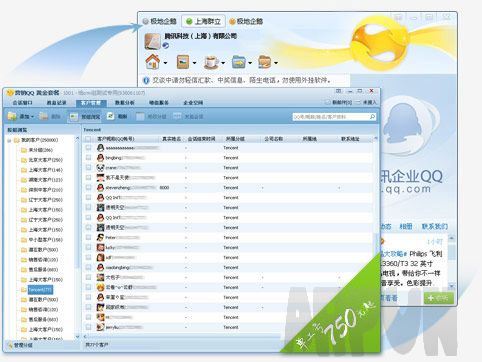Click the coffee cup icon in the enterprise QQ window
This screenshot has width=482, height=362.
point(211,62)
